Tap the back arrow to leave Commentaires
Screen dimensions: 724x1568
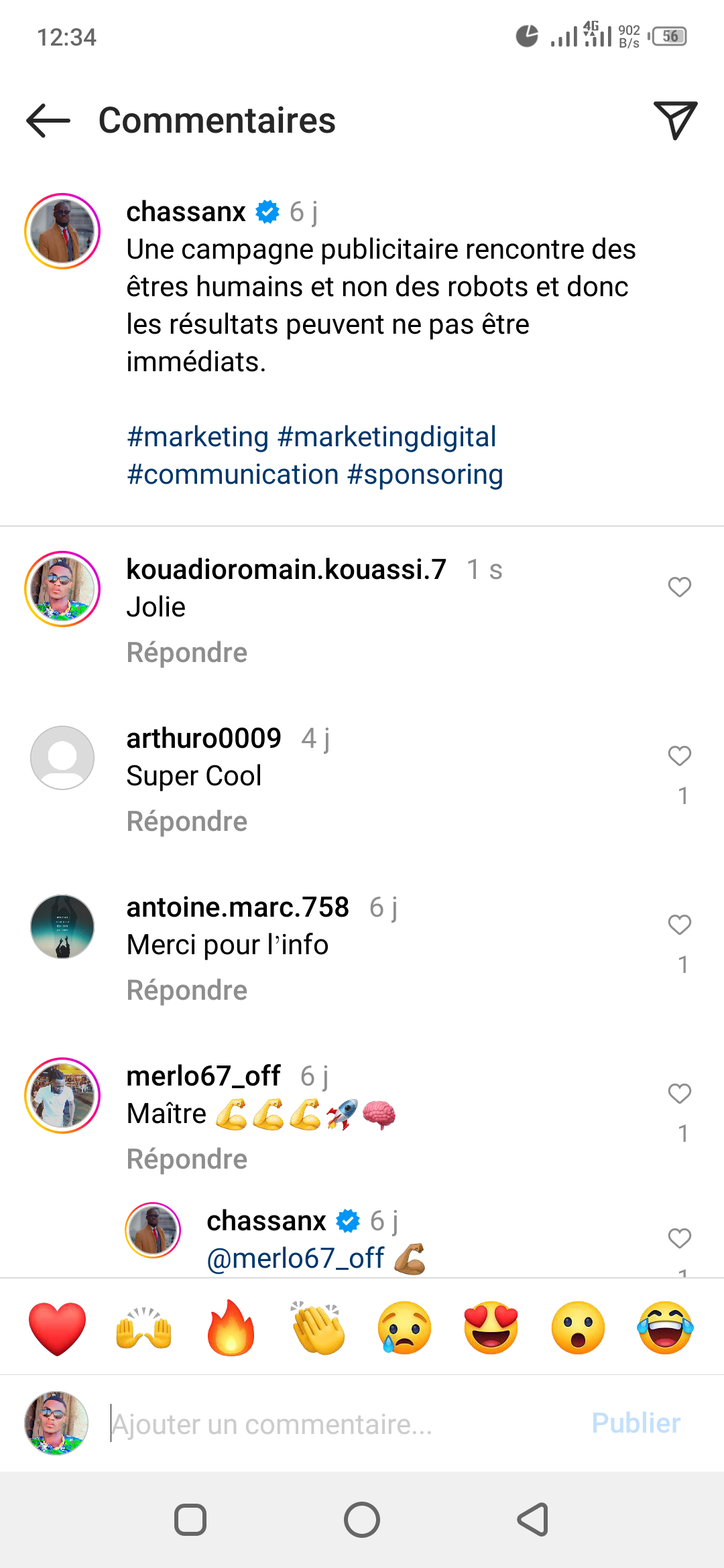[x=48, y=121]
